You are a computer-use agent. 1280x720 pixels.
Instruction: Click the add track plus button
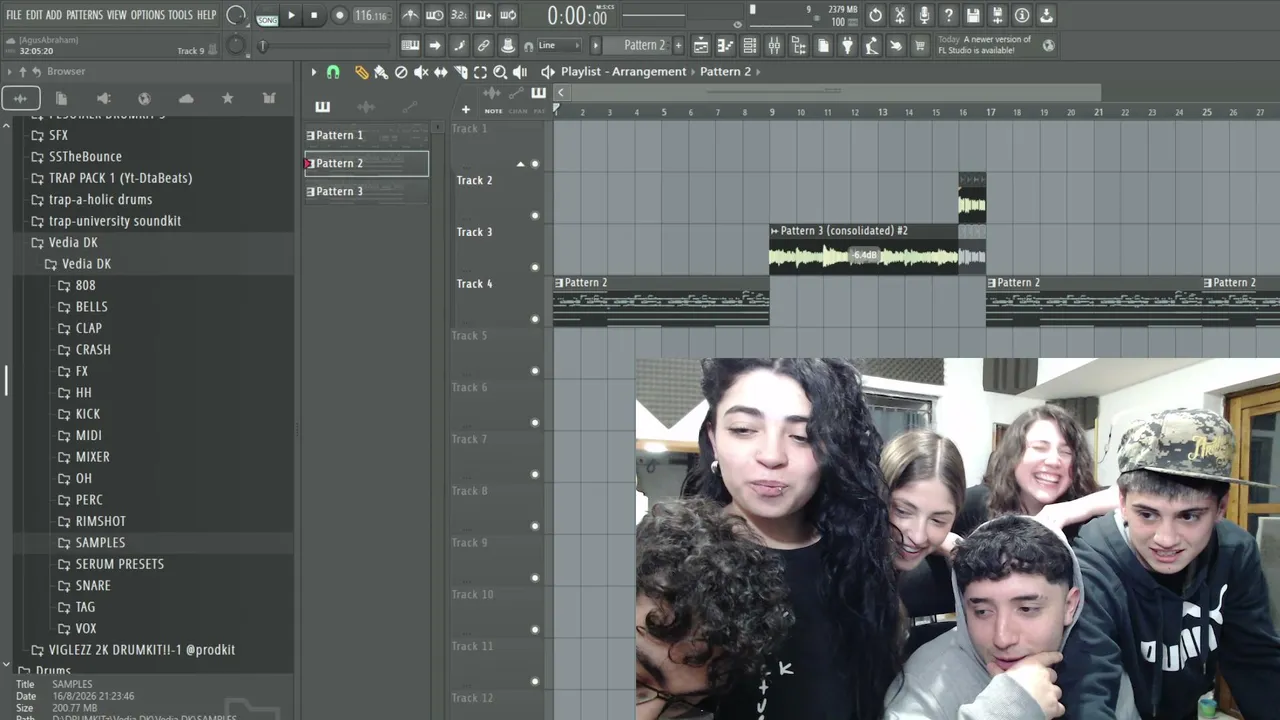[465, 110]
